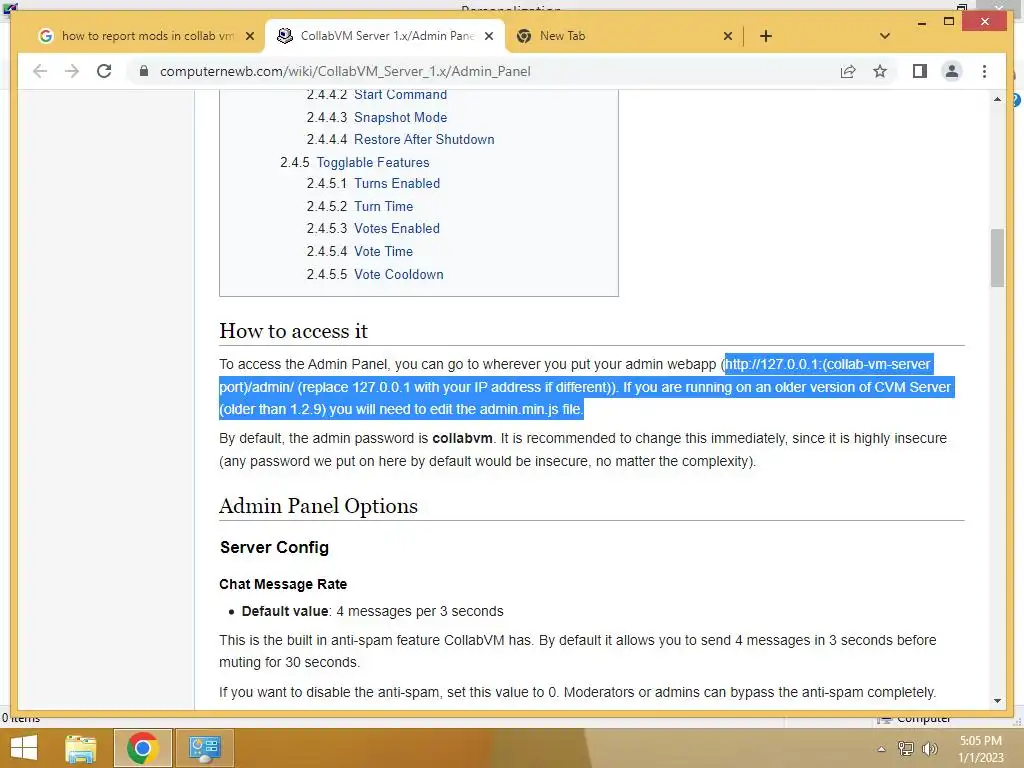
Task: Click the 'Admin Panel Options' heading
Action: click(x=318, y=506)
